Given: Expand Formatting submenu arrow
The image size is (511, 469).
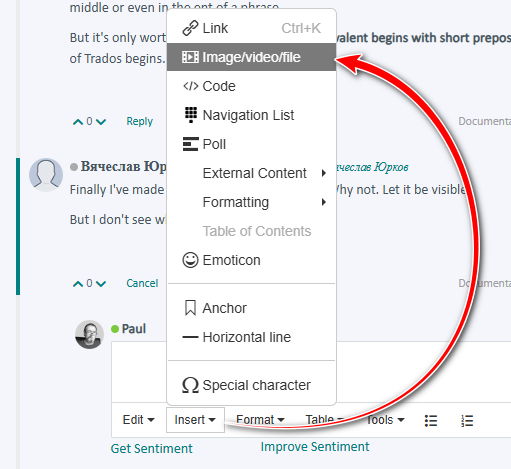Looking at the screenshot, I should (x=324, y=202).
